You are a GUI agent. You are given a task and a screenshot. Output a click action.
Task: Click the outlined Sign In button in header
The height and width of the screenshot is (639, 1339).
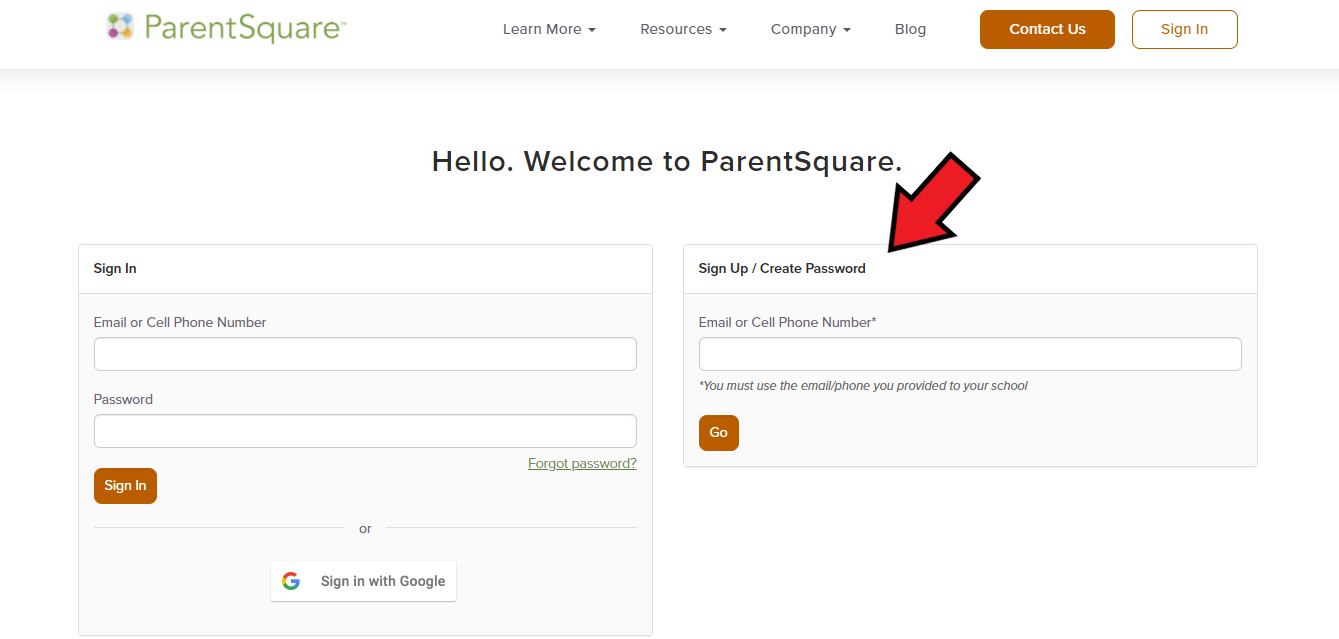tap(1184, 29)
